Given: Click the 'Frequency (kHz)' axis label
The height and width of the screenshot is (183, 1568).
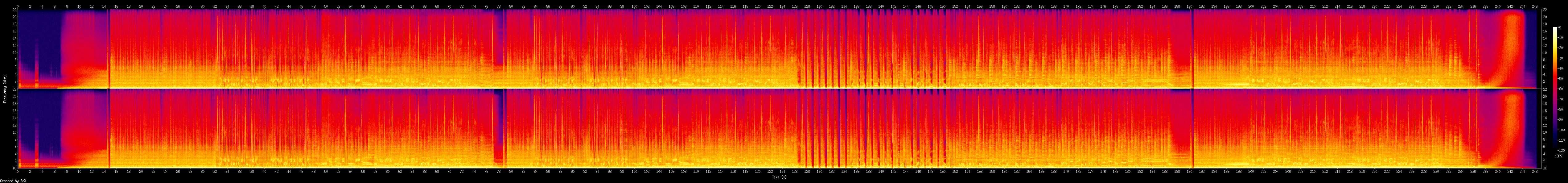Looking at the screenshot, I should point(6,89).
